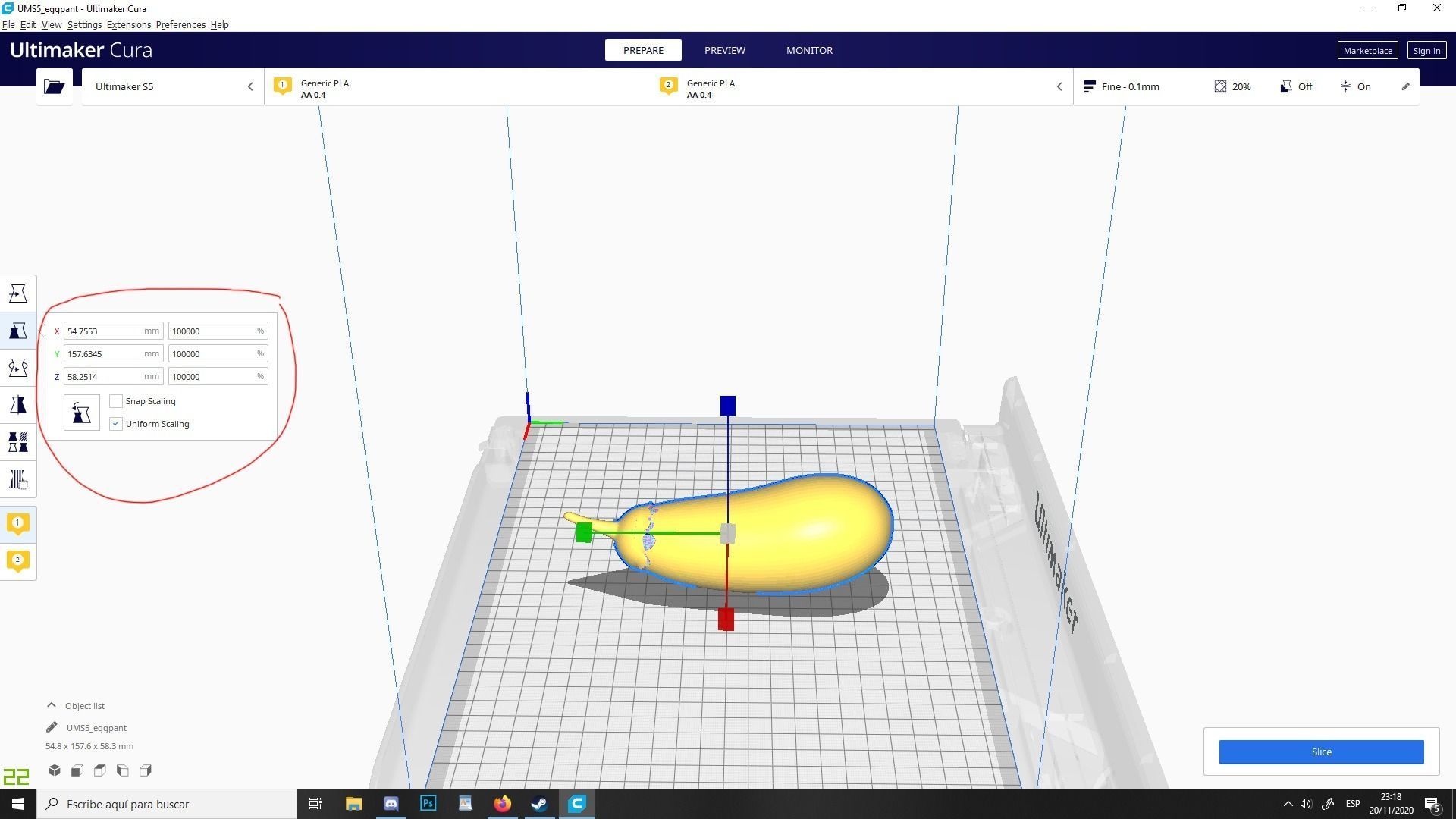Switch to top view camera icon
The width and height of the screenshot is (1456, 819).
point(100,770)
